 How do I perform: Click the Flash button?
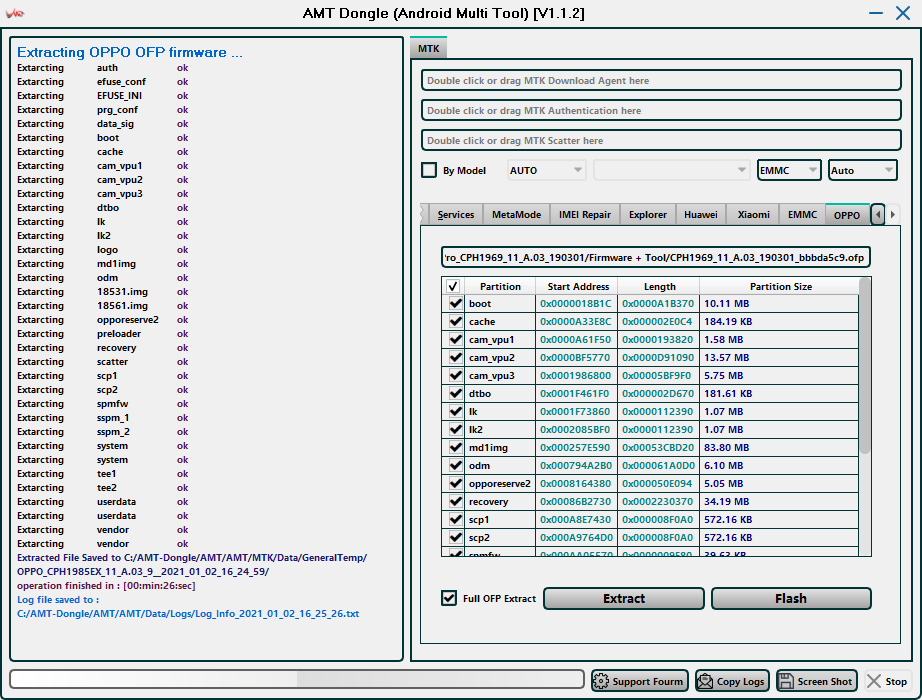point(791,598)
